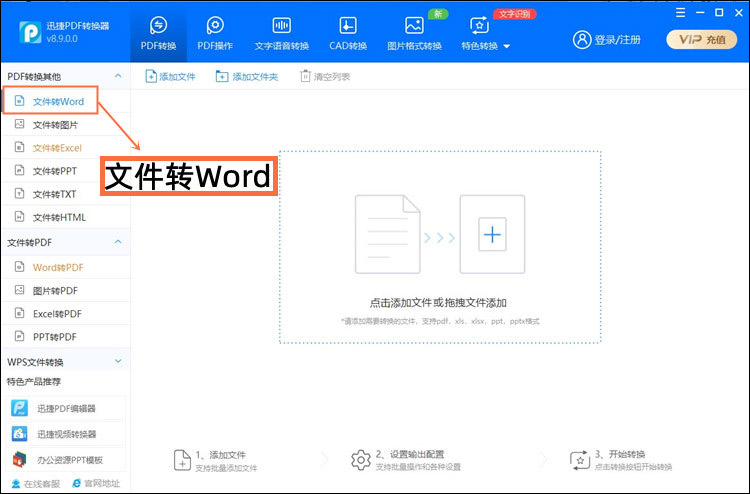Click the 迅捷视频转换器 product icon
The height and width of the screenshot is (494, 750).
click(20, 434)
